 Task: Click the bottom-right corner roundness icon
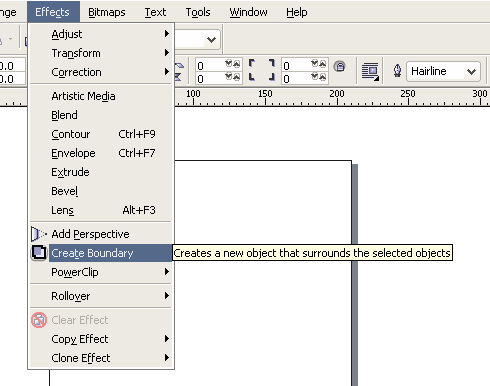[272, 77]
